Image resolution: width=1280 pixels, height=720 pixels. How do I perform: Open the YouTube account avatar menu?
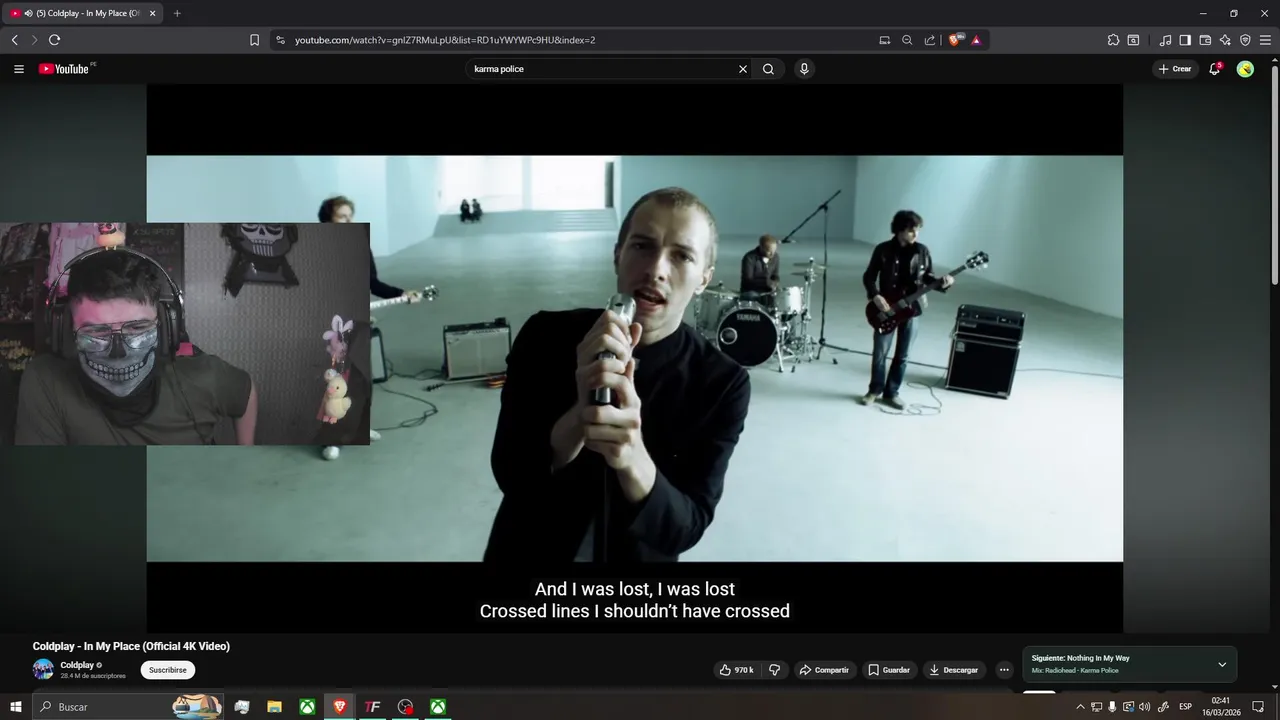pos(1245,69)
